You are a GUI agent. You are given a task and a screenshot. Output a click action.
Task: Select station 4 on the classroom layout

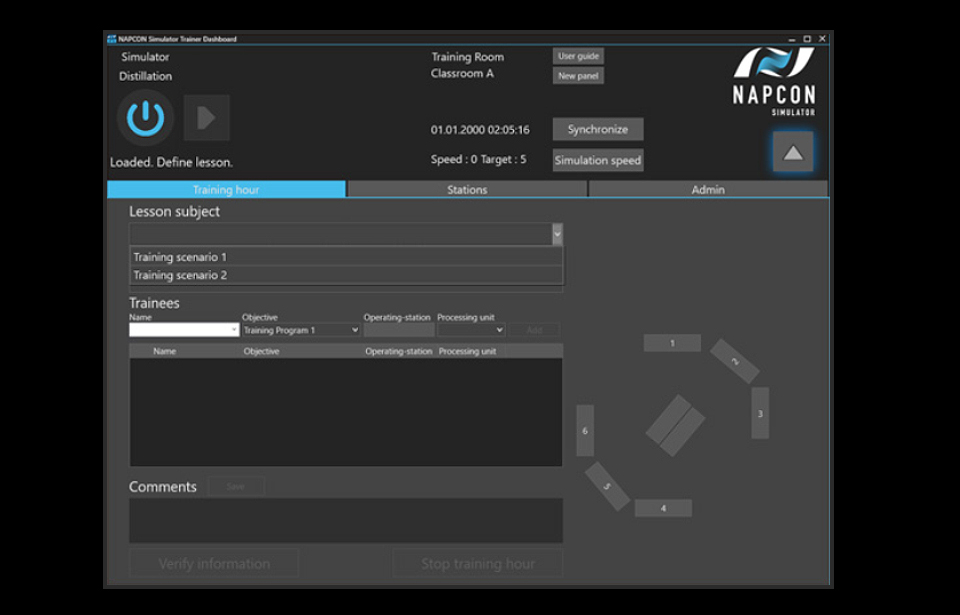663,508
